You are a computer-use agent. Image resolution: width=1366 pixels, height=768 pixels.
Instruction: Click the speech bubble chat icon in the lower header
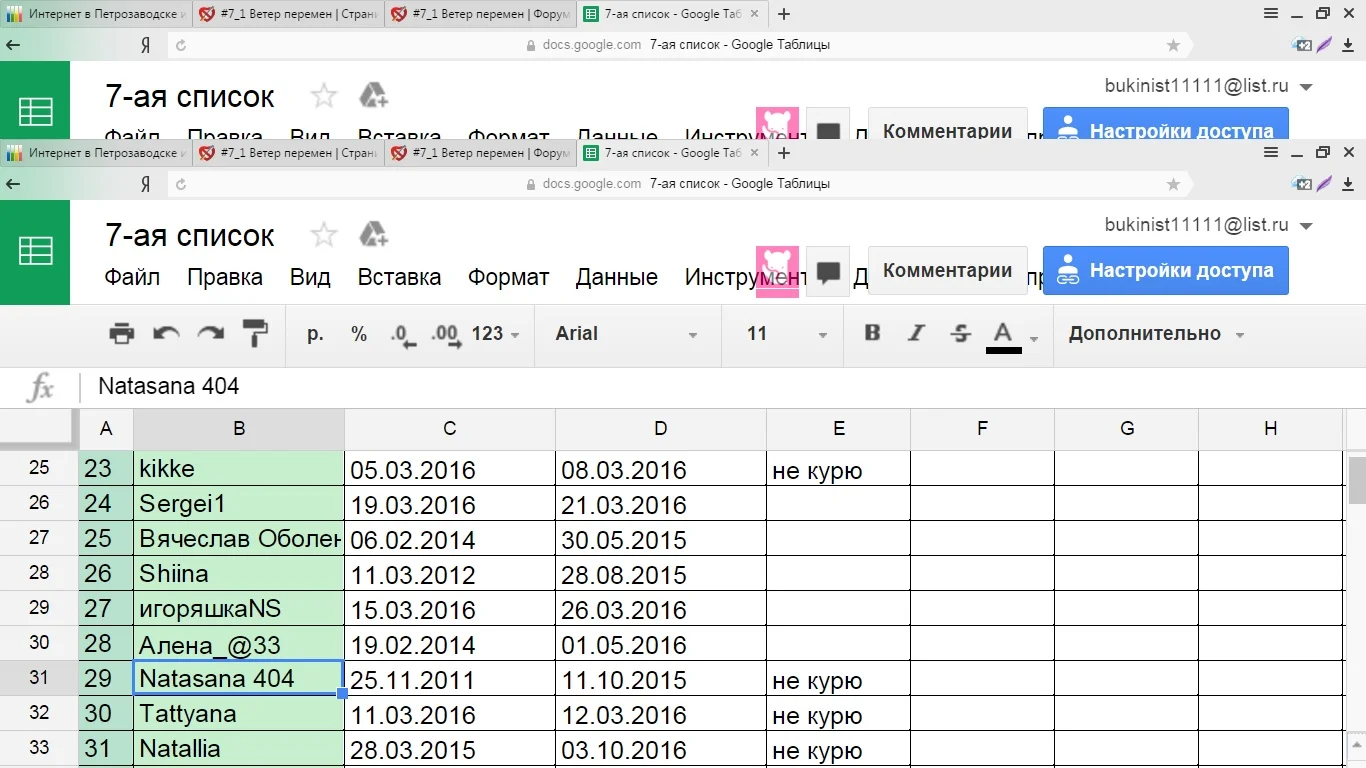click(x=828, y=272)
